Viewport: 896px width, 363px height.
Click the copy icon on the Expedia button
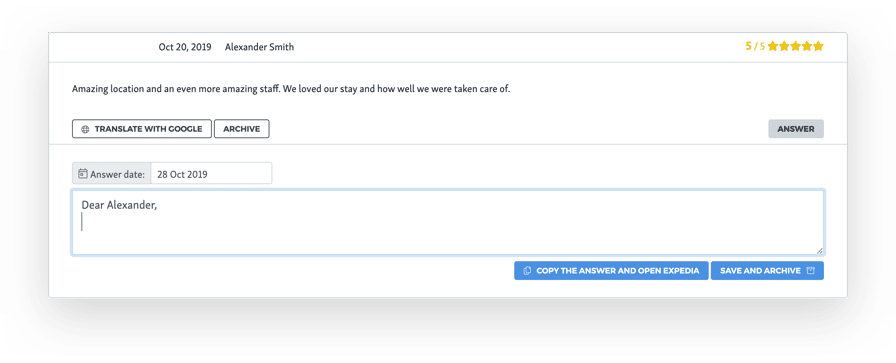pos(527,271)
